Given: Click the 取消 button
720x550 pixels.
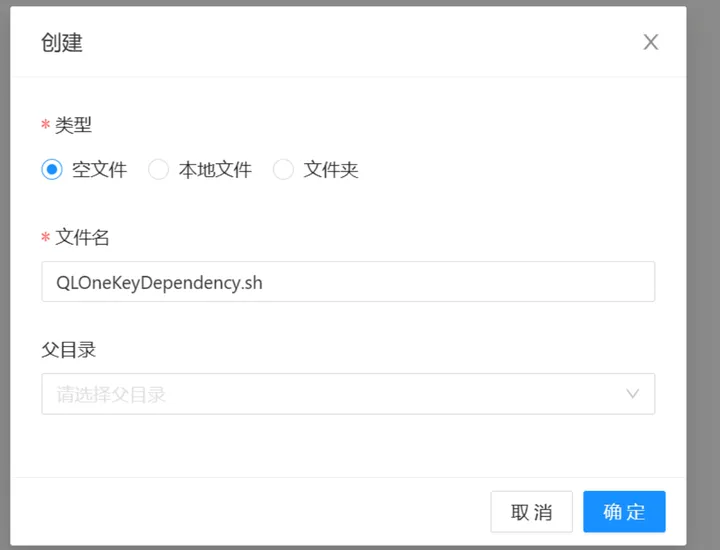Looking at the screenshot, I should pos(531,512).
